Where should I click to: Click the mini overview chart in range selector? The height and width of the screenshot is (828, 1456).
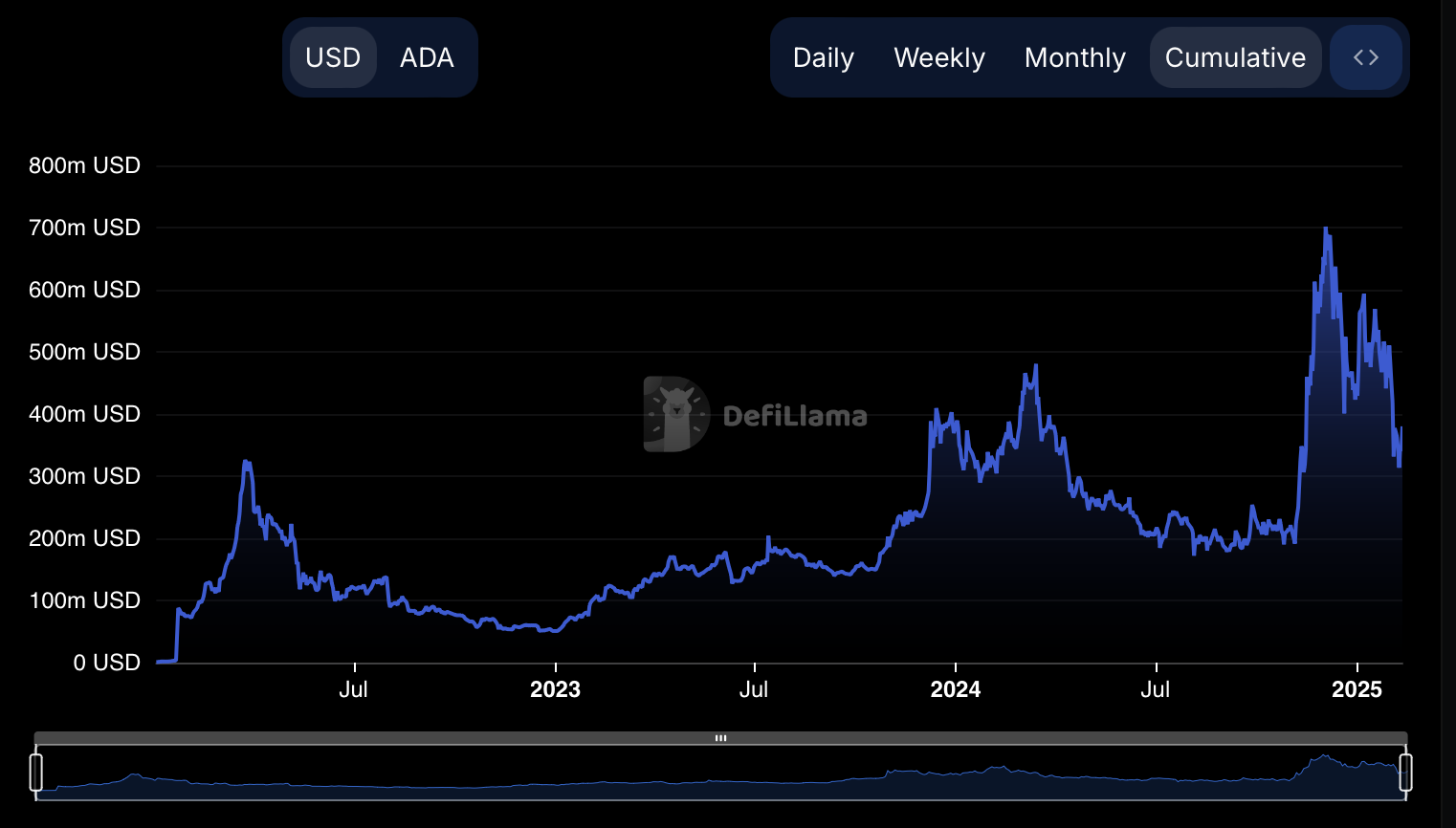tap(721, 773)
